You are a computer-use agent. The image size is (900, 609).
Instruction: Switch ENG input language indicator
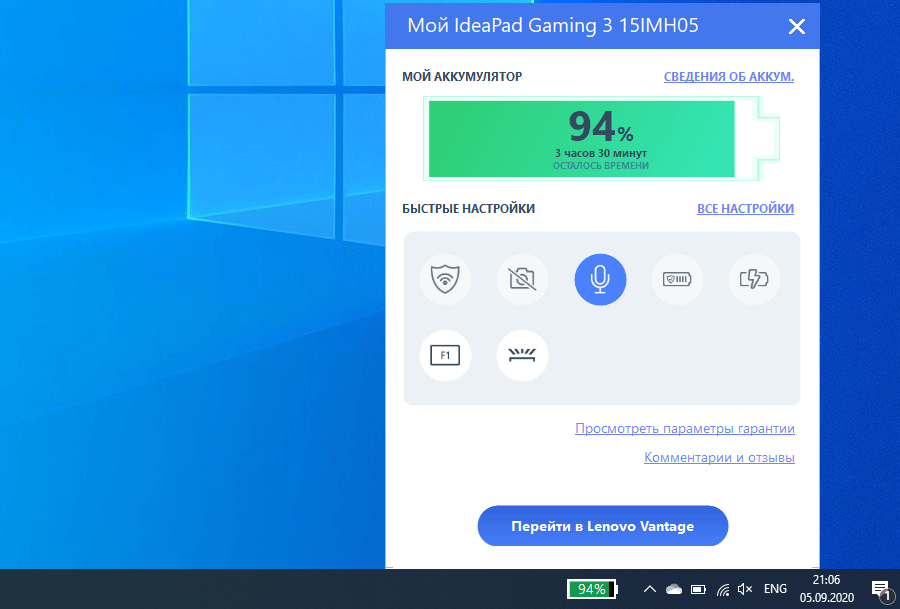pyautogui.click(x=775, y=589)
